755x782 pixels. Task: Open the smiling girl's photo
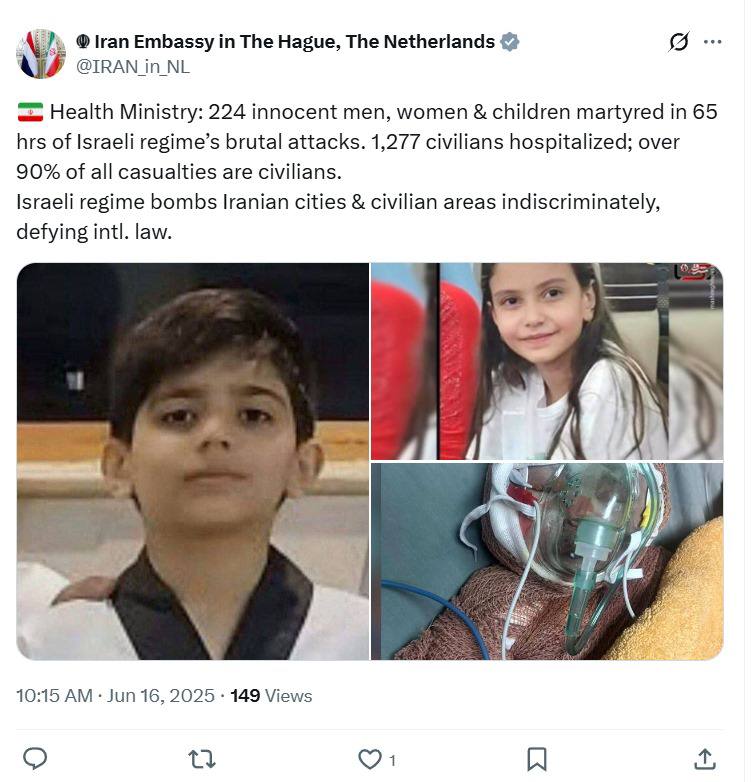coord(547,362)
